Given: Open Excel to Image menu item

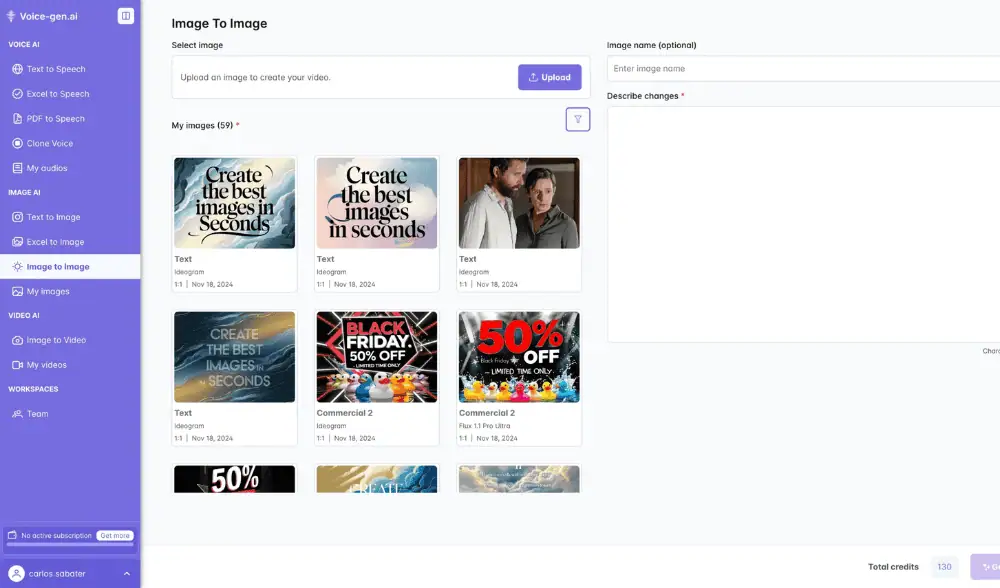Looking at the screenshot, I should tap(55, 242).
